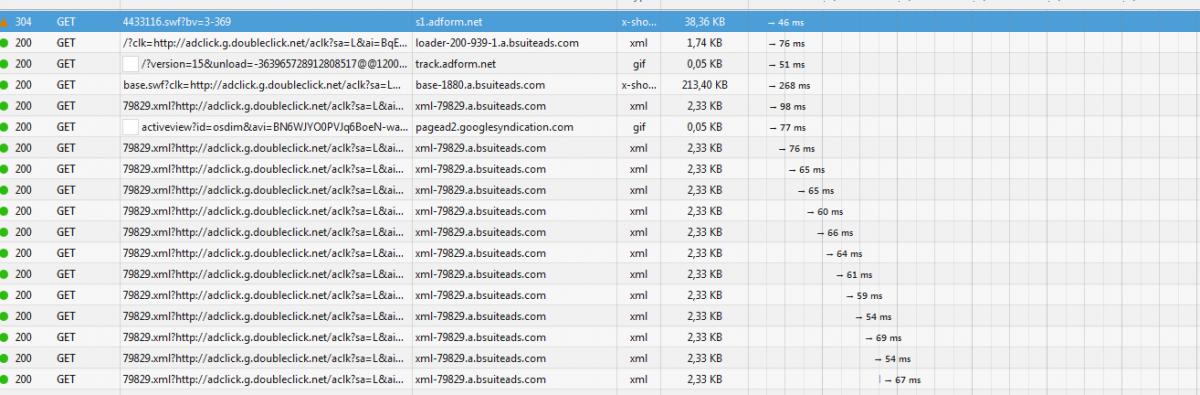
Task: Click the gif thumbnail beside /?version=15 request
Action: [129, 64]
